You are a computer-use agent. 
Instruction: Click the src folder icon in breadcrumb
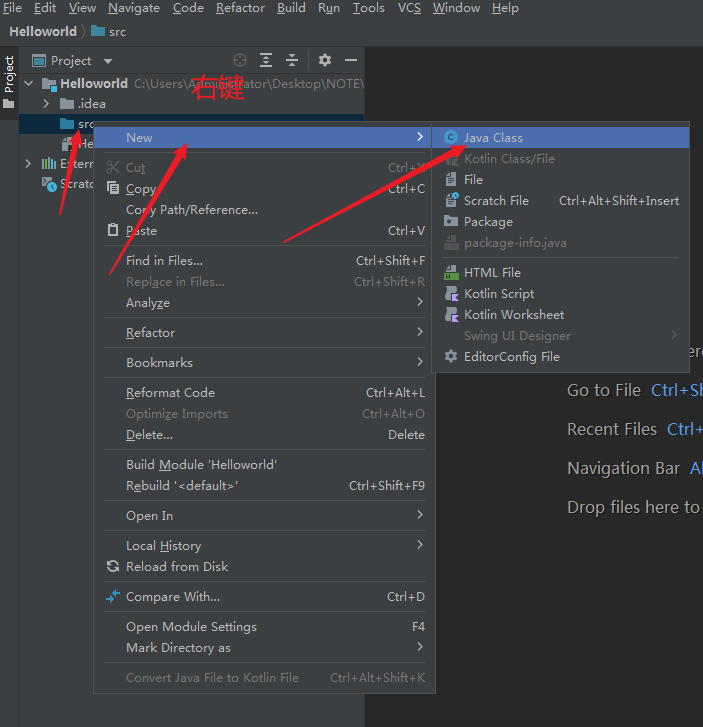[x=98, y=32]
